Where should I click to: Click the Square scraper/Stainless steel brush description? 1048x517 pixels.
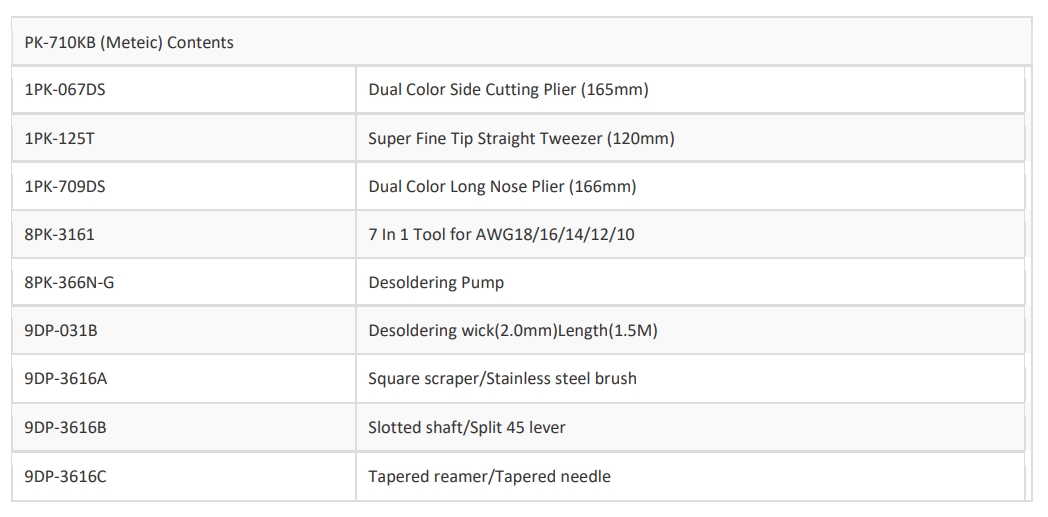[502, 379]
